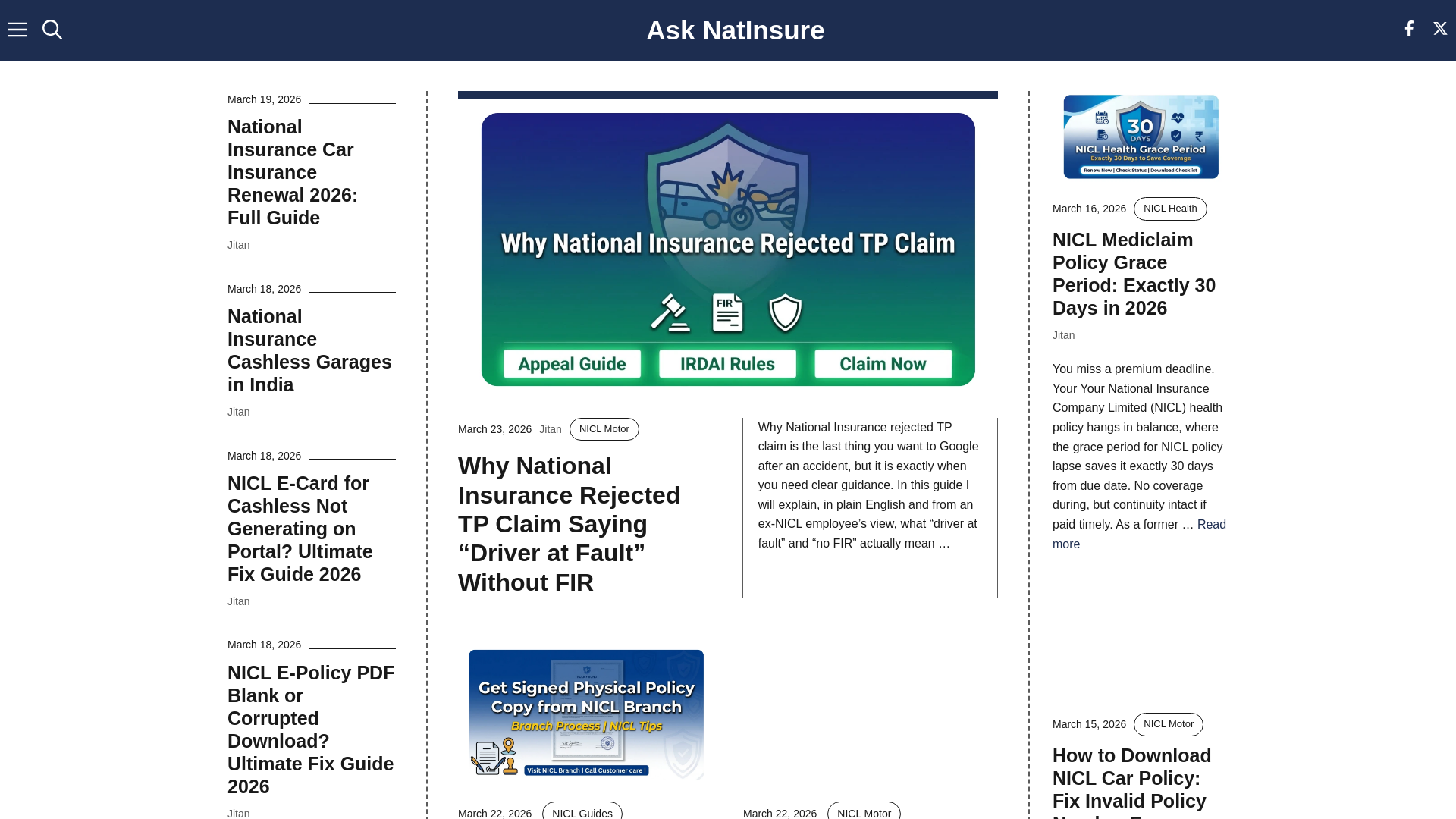Open National Insurance Cashless Garages in India article
This screenshot has height=819, width=1456.
309,350
